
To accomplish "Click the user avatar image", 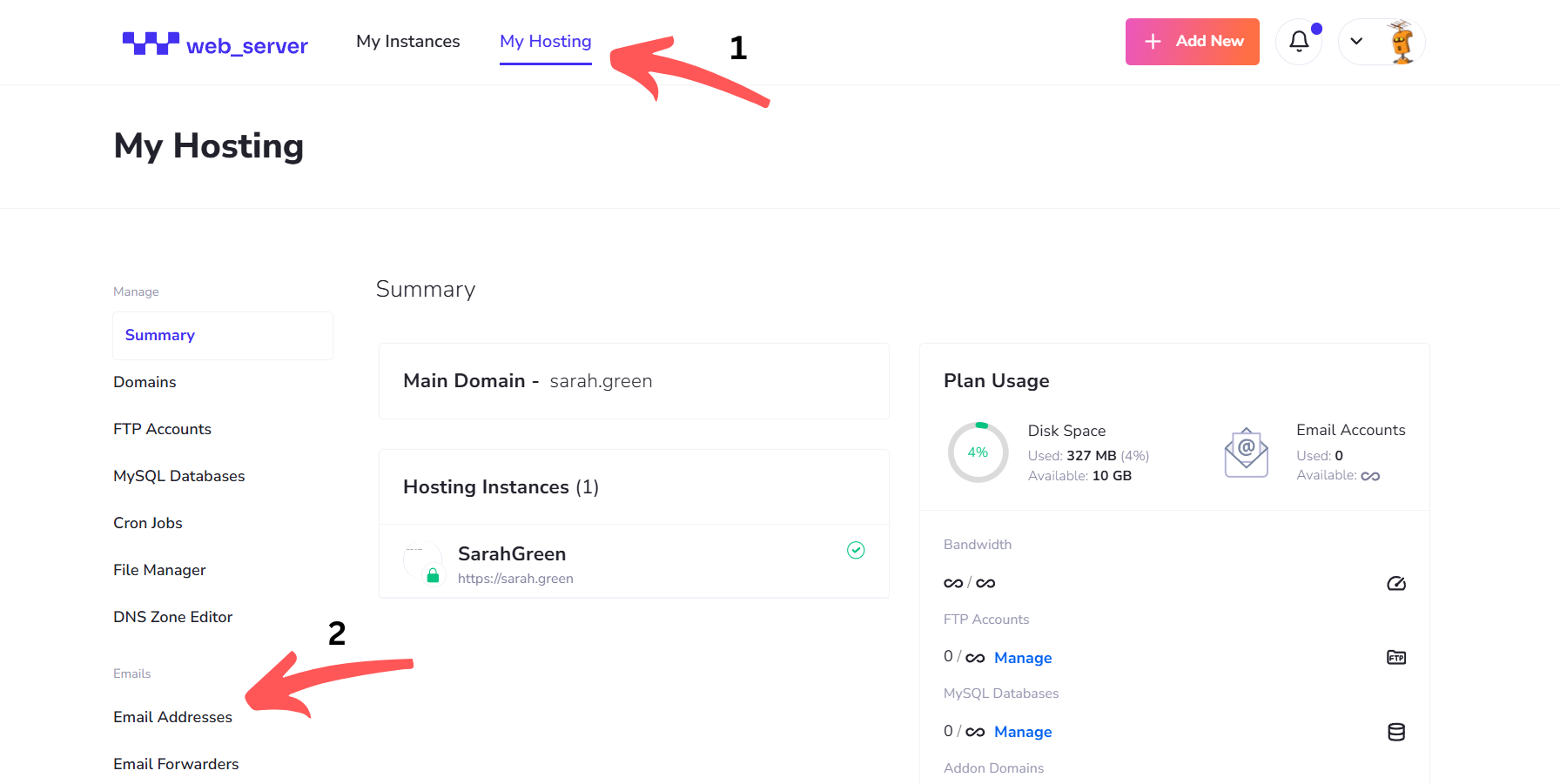I will [x=1402, y=41].
